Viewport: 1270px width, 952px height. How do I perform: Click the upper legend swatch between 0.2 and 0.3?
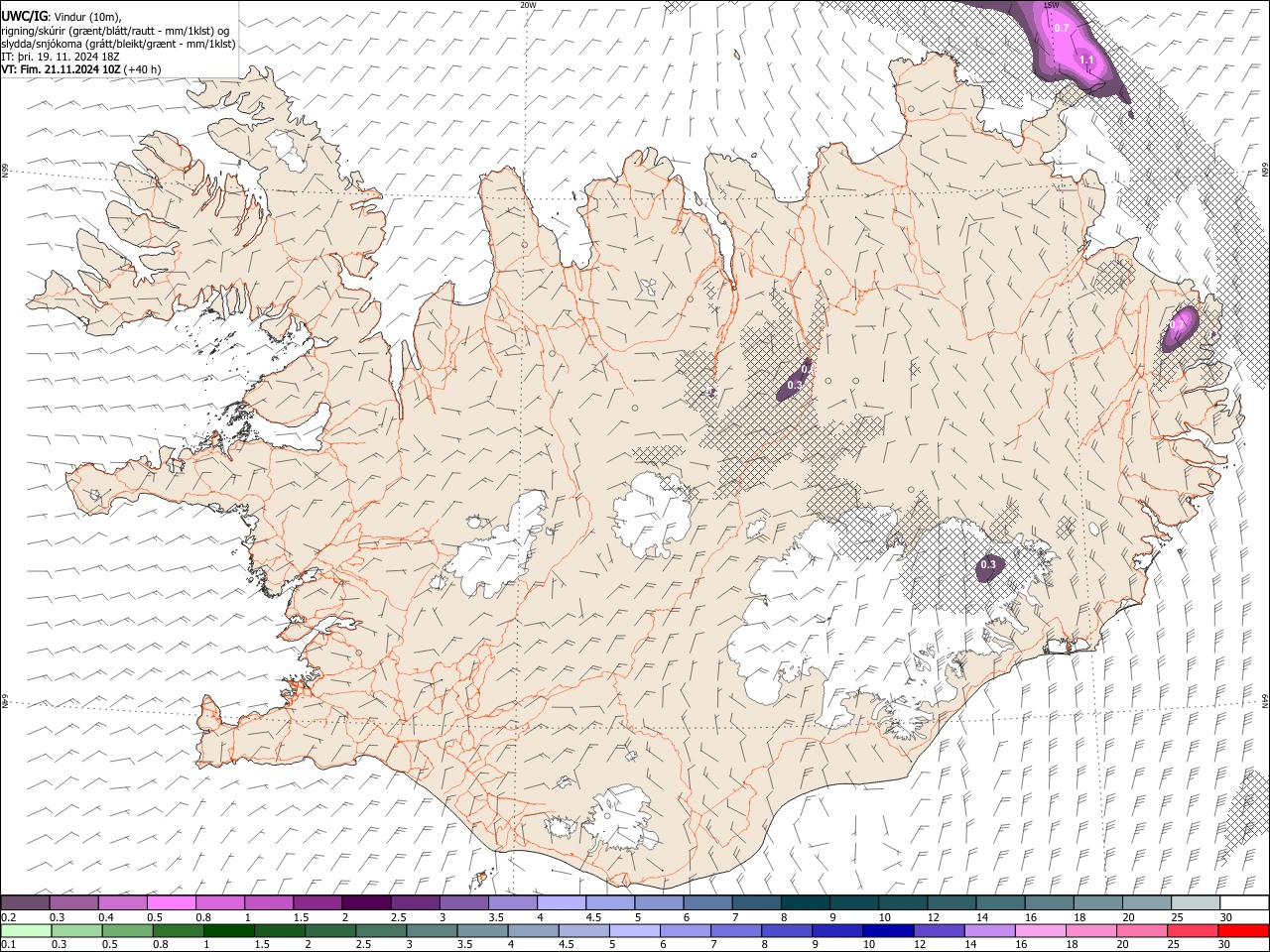[x=25, y=902]
